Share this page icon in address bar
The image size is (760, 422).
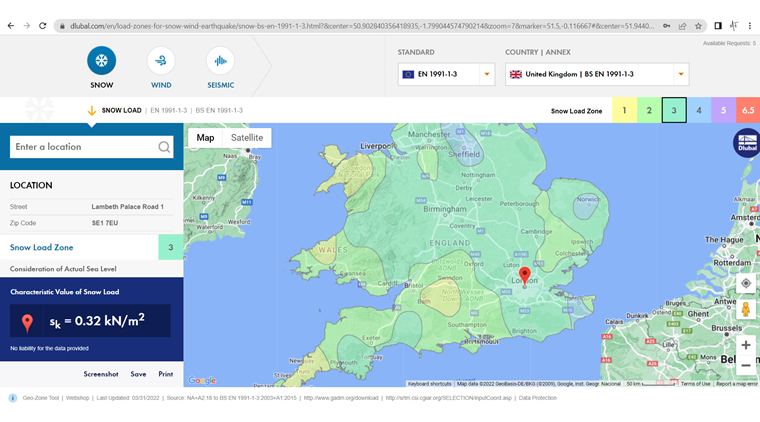click(682, 26)
